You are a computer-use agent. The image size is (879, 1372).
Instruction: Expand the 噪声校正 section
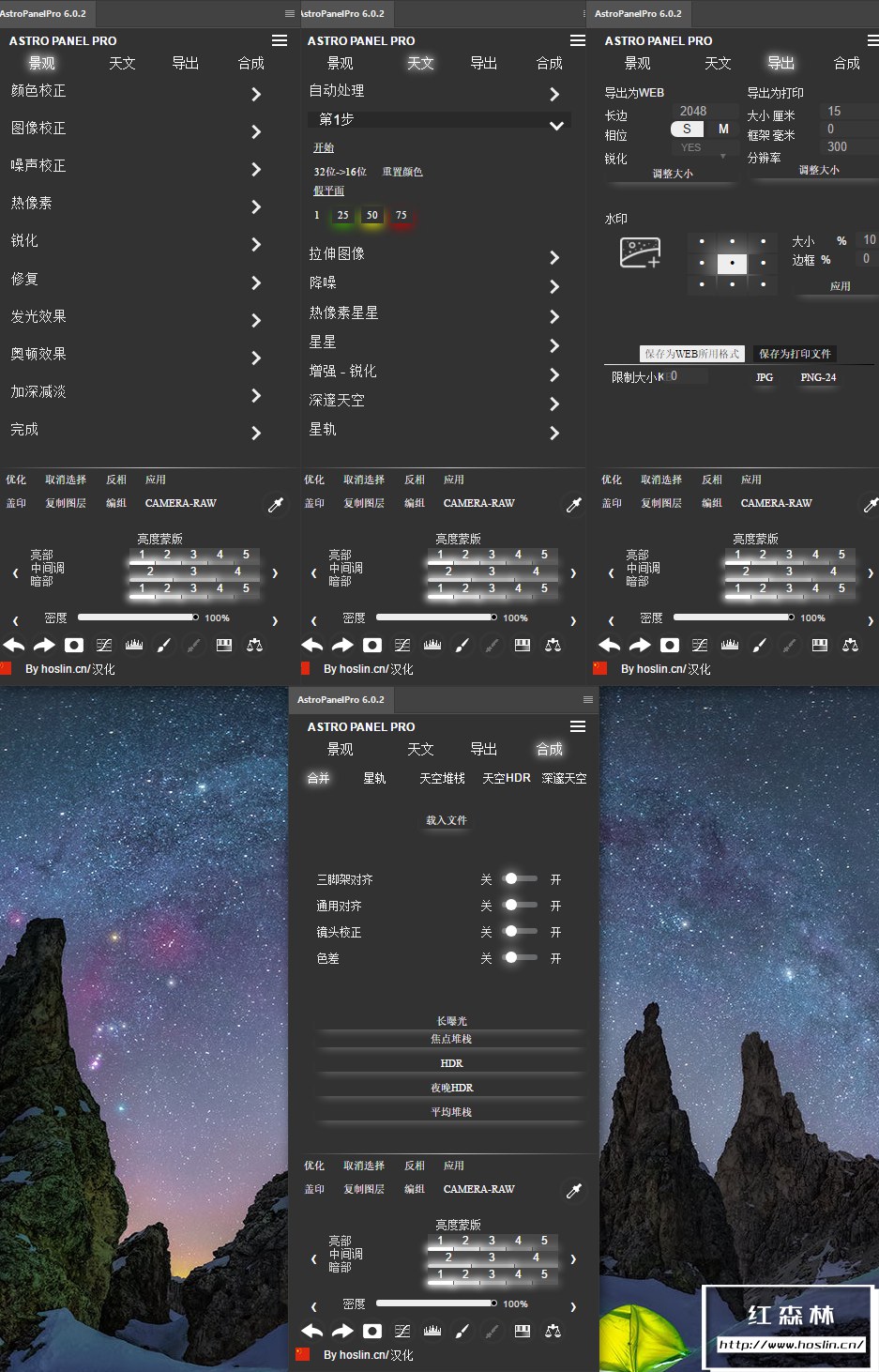click(x=256, y=169)
